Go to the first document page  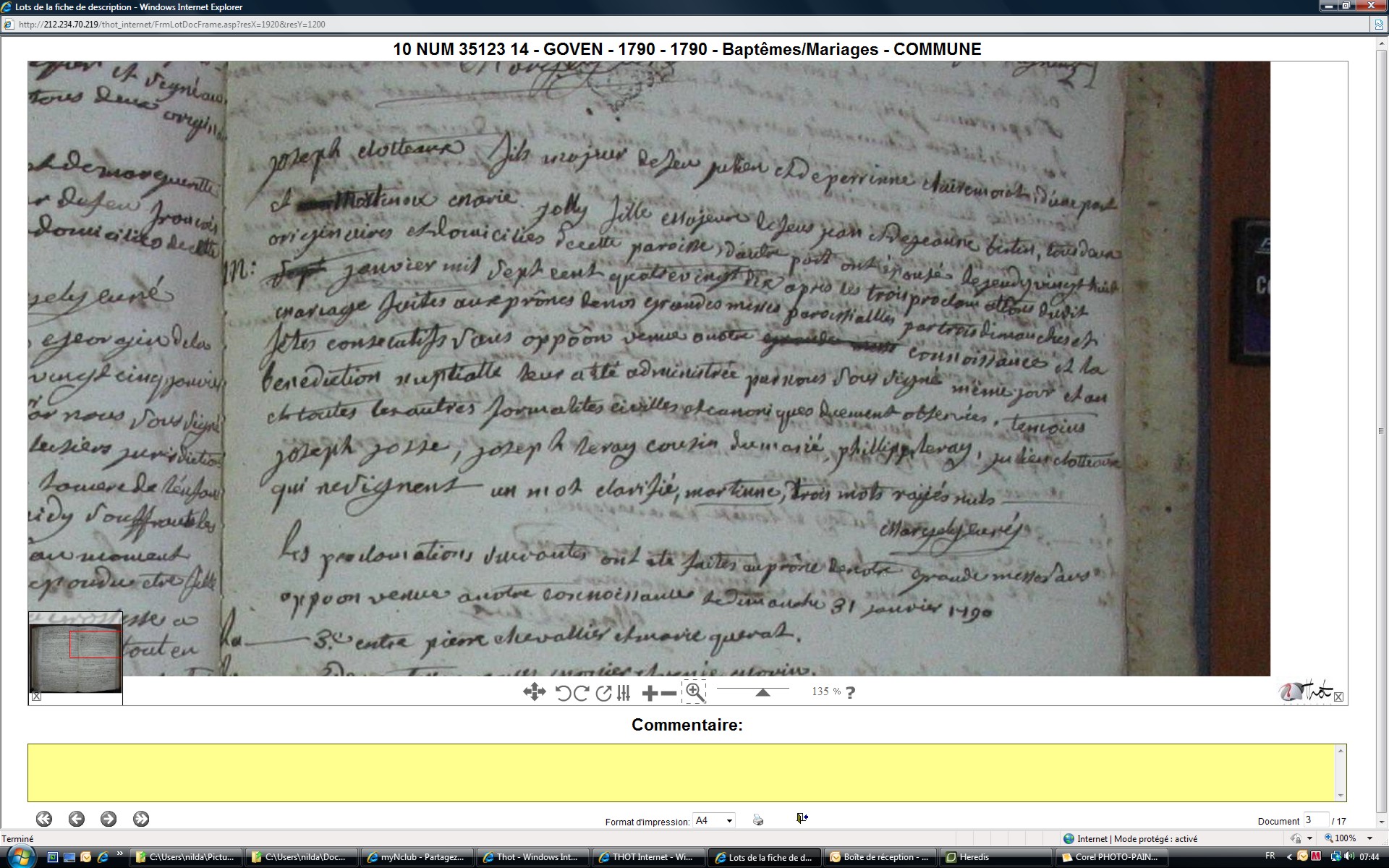[x=44, y=819]
